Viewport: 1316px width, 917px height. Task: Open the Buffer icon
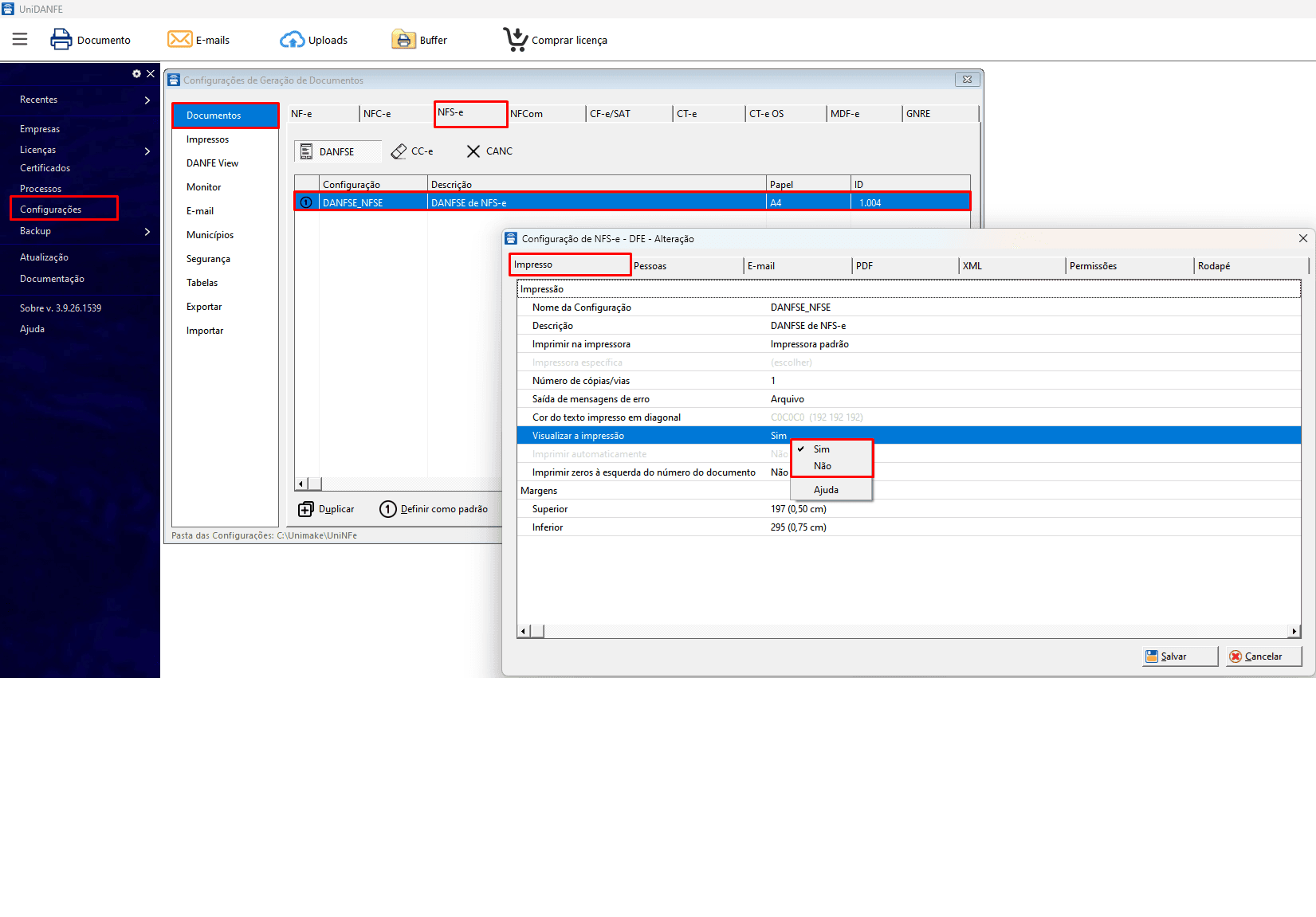coord(404,39)
